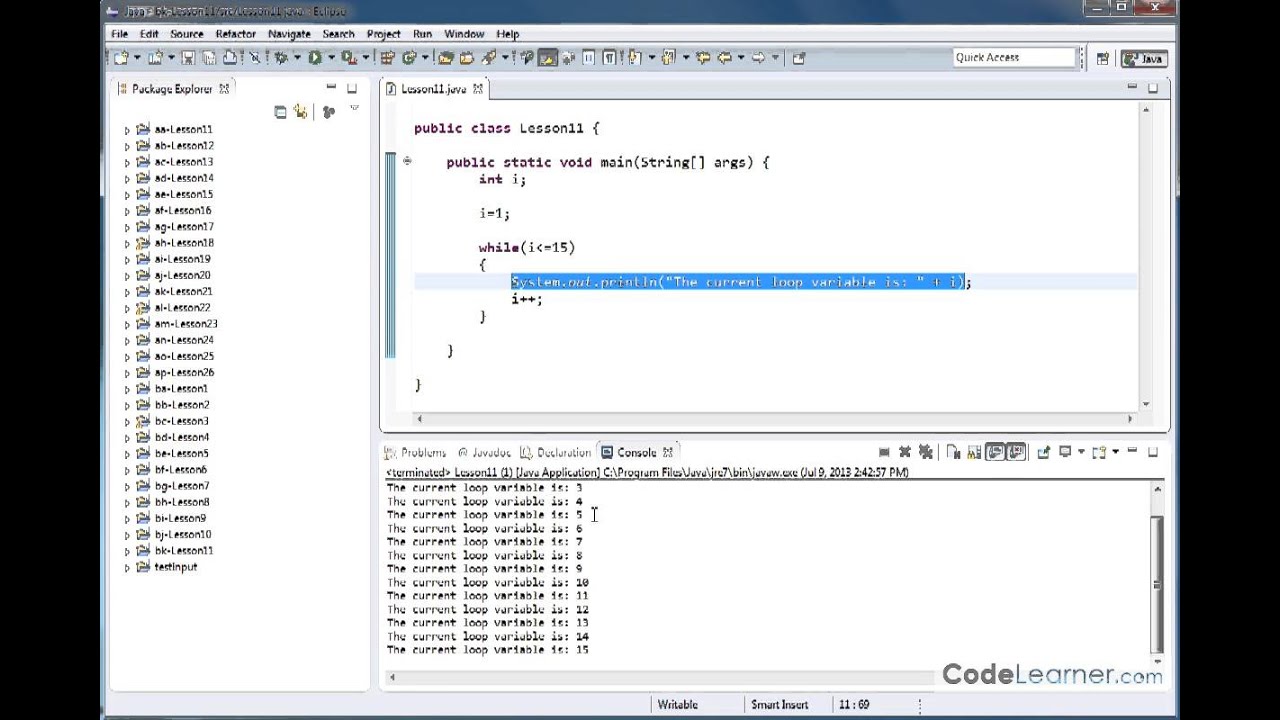Click the Debug bug icon in toolbar
Viewport: 1280px width, 720px height.
[281, 58]
